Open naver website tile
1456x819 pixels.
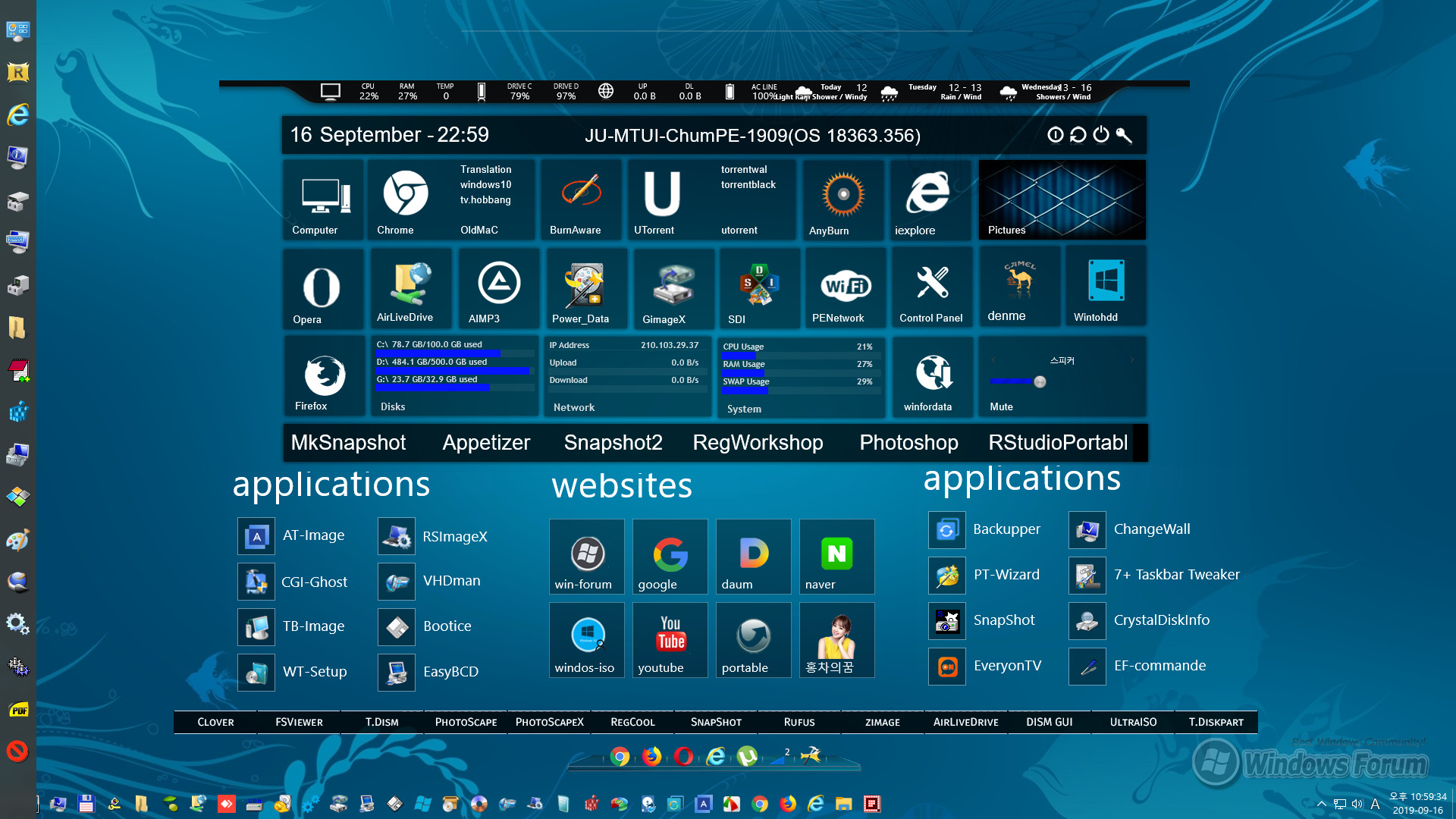point(836,557)
